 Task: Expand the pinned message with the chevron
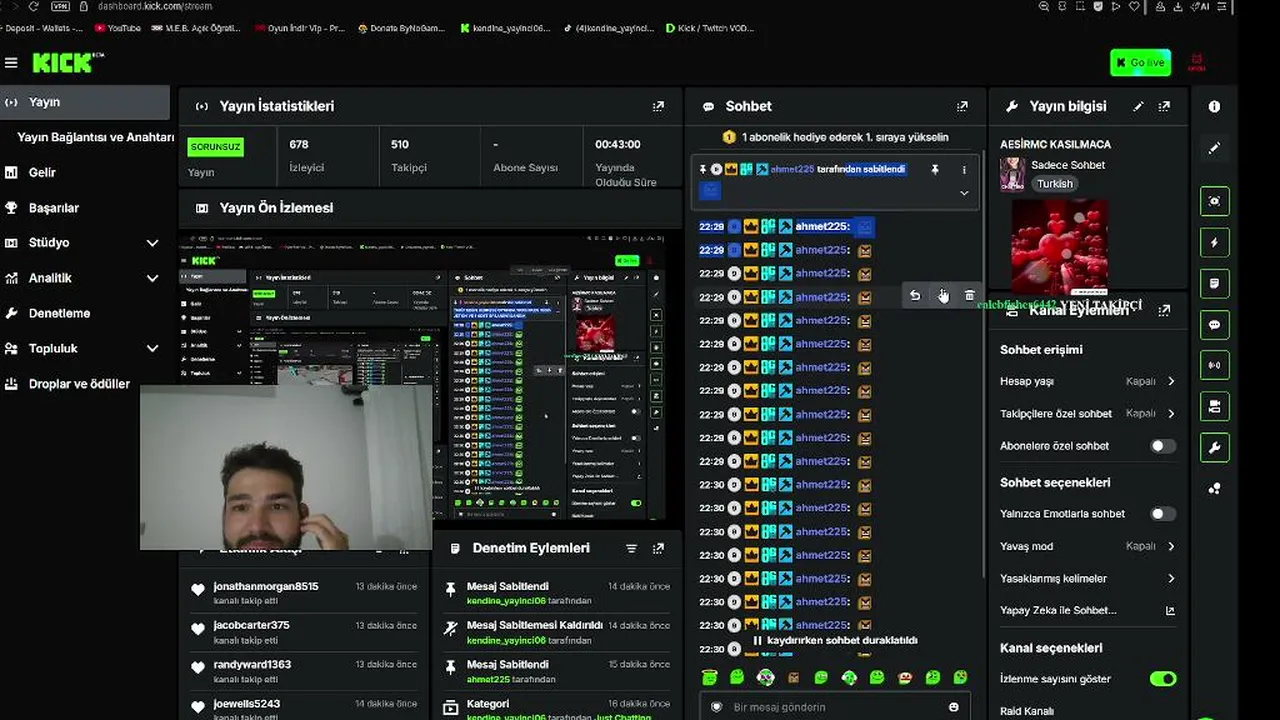(964, 193)
